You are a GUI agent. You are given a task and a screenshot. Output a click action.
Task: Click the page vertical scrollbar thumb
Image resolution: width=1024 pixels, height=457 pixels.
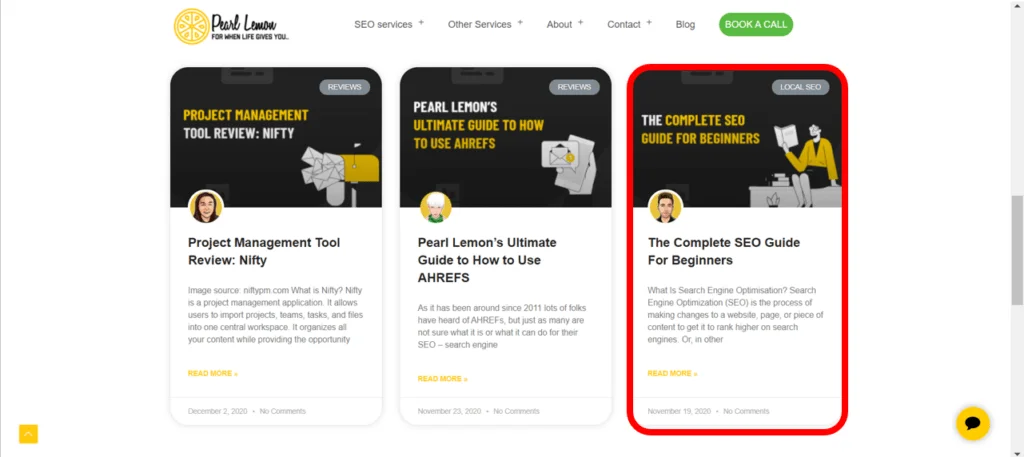(x=1017, y=249)
